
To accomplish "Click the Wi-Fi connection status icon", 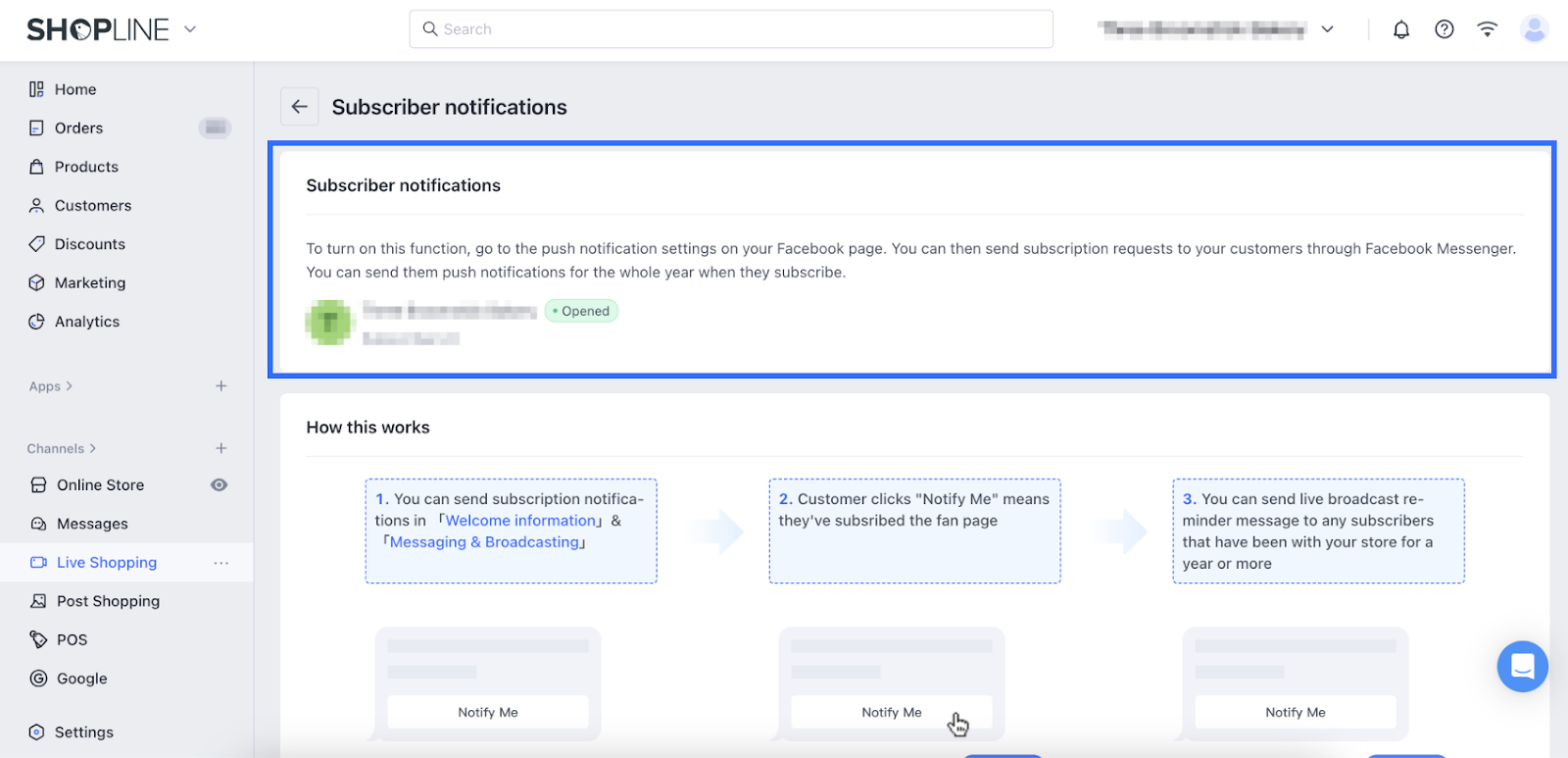I will [1488, 29].
